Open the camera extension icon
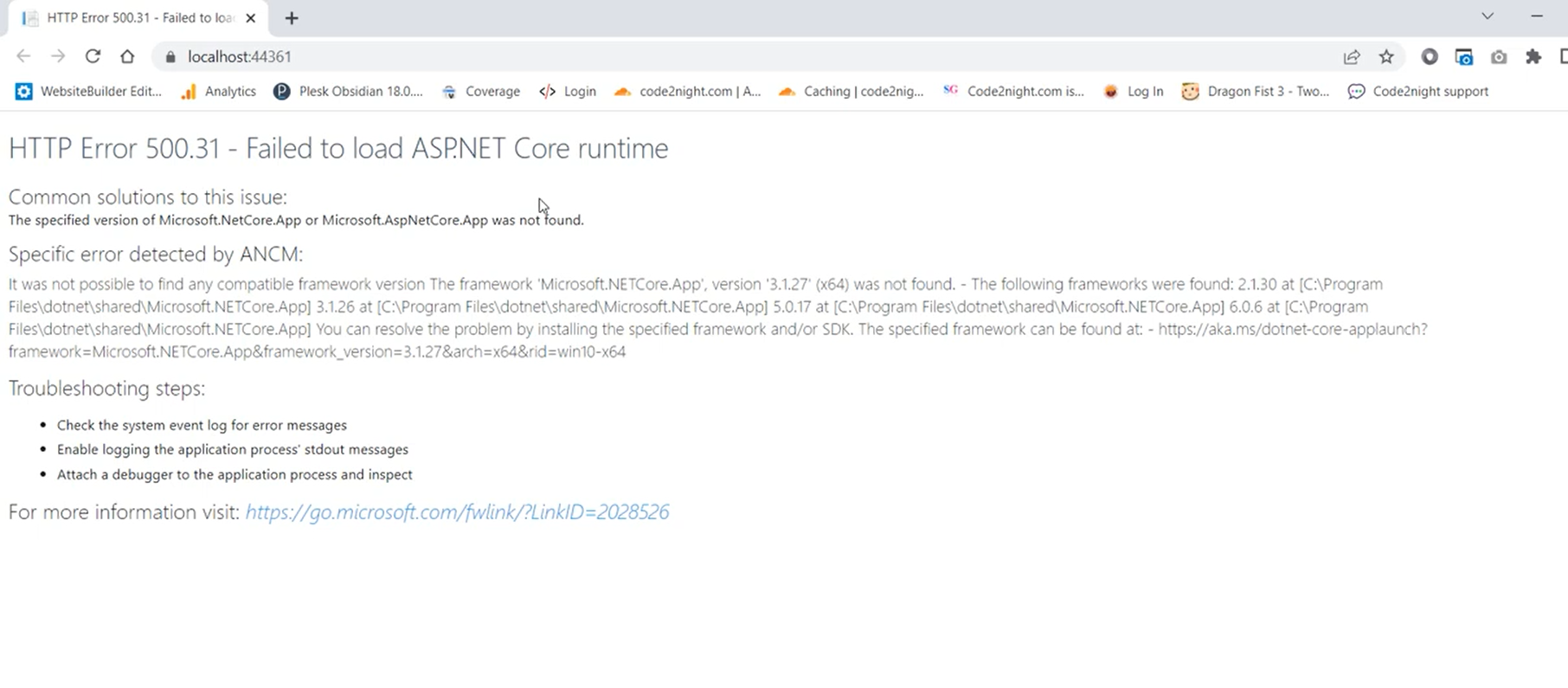This screenshot has width=1568, height=688. coord(1499,57)
